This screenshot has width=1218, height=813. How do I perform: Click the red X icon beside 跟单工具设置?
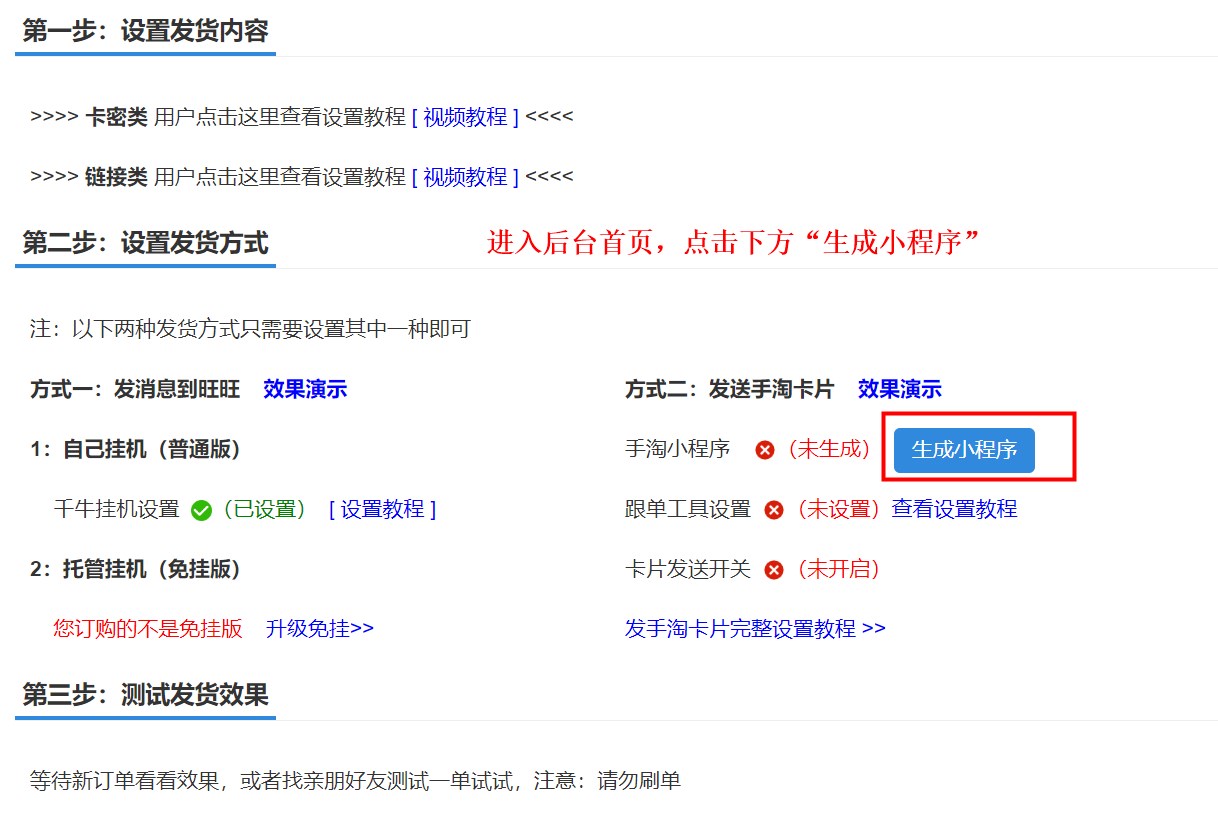773,510
